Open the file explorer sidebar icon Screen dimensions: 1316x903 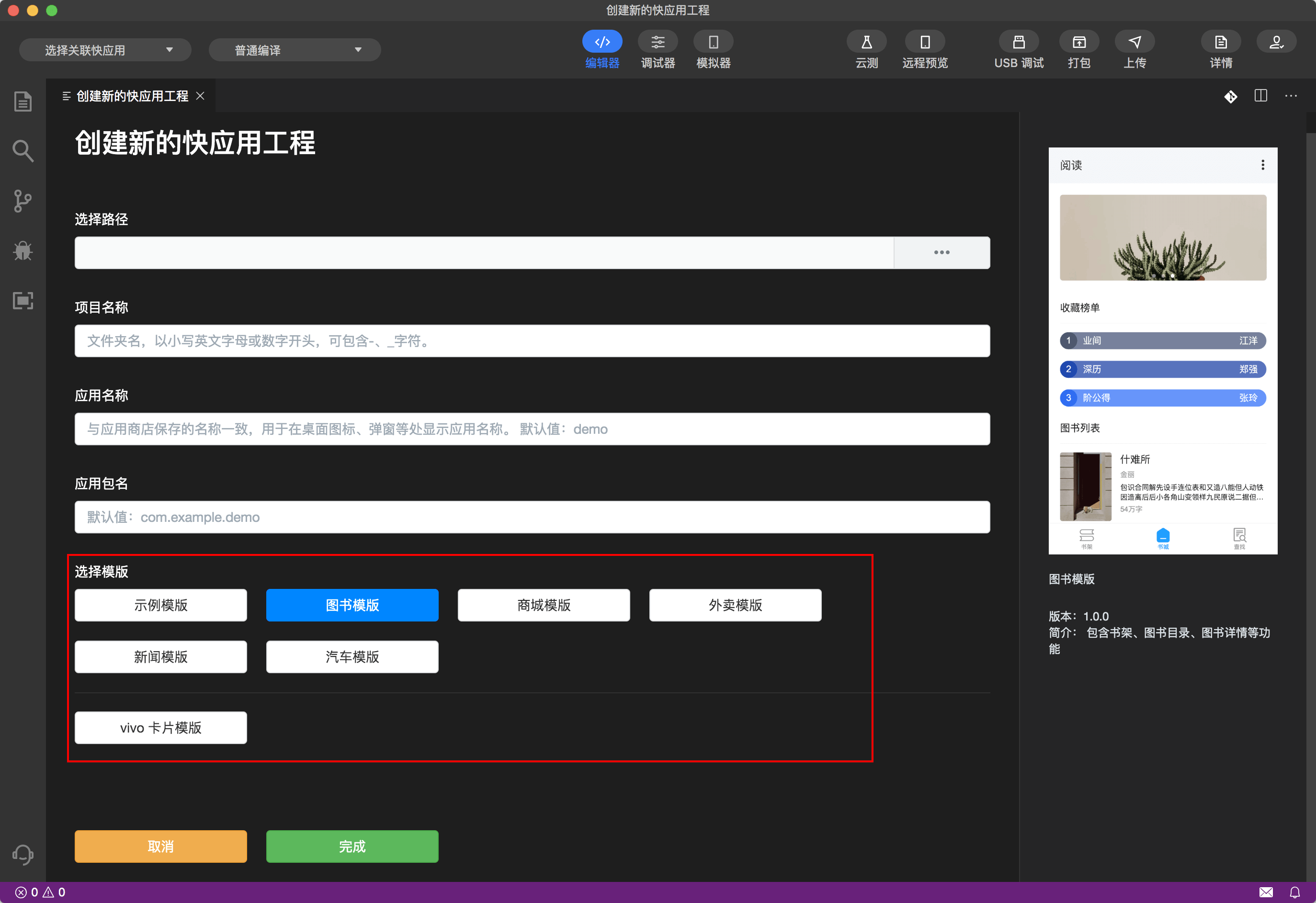tap(23, 102)
